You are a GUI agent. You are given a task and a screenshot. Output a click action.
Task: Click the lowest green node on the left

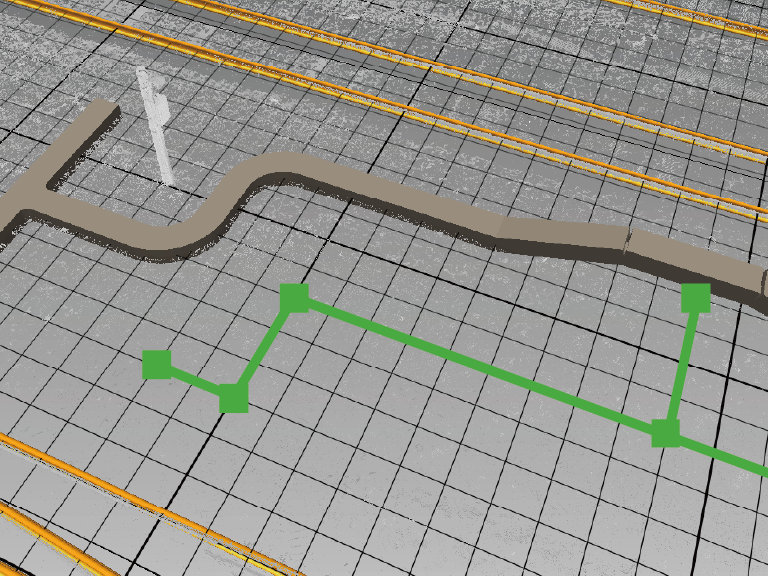233,398
